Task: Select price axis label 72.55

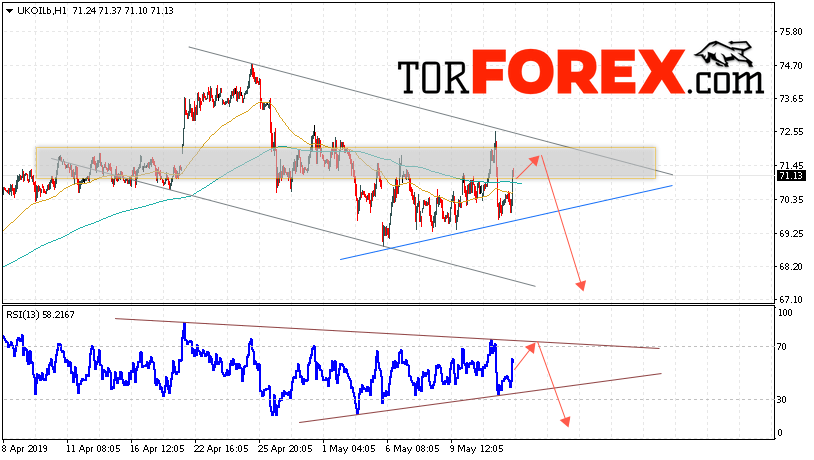Action: 791,132
